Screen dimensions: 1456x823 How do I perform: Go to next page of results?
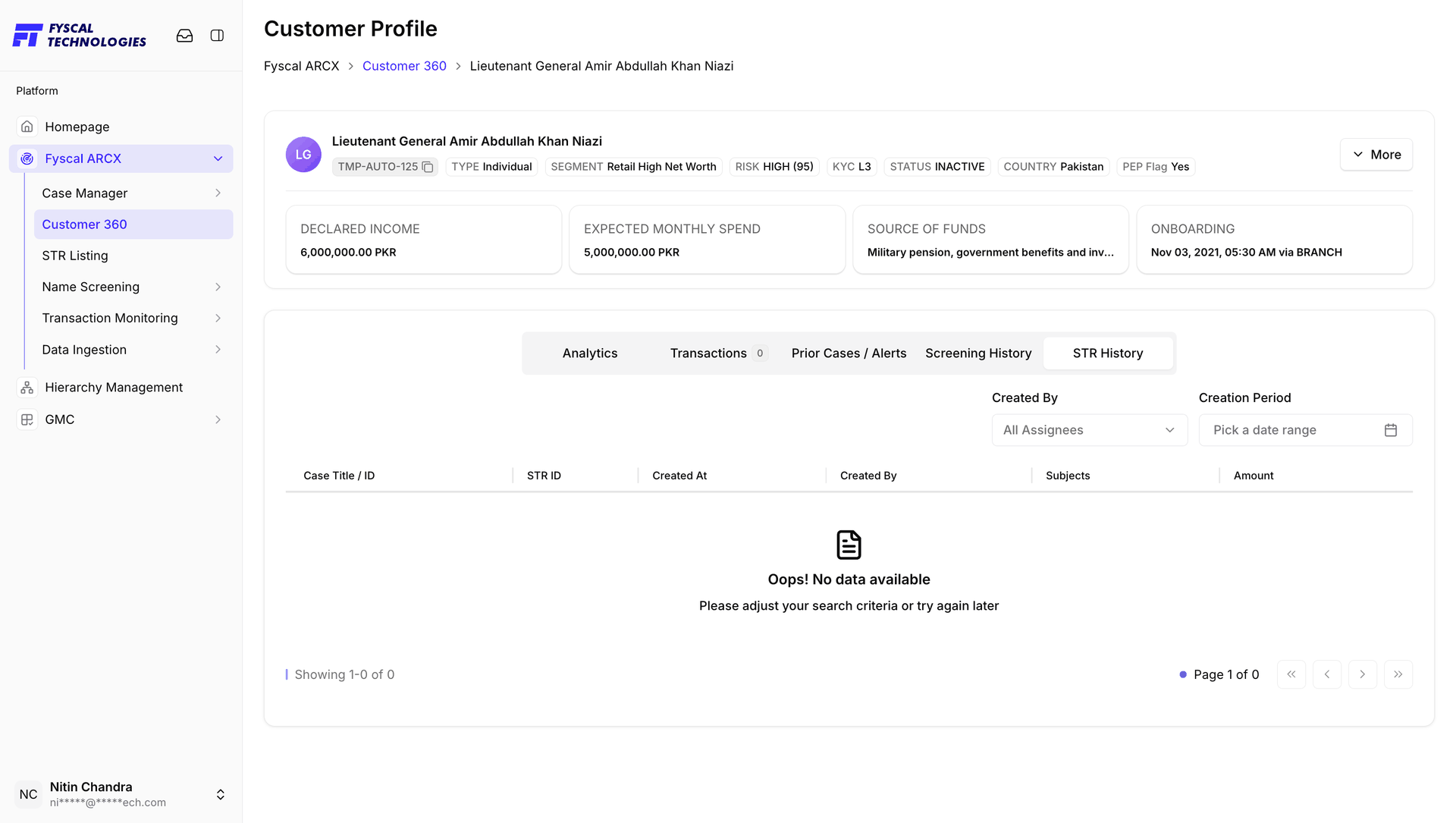[x=1363, y=674]
